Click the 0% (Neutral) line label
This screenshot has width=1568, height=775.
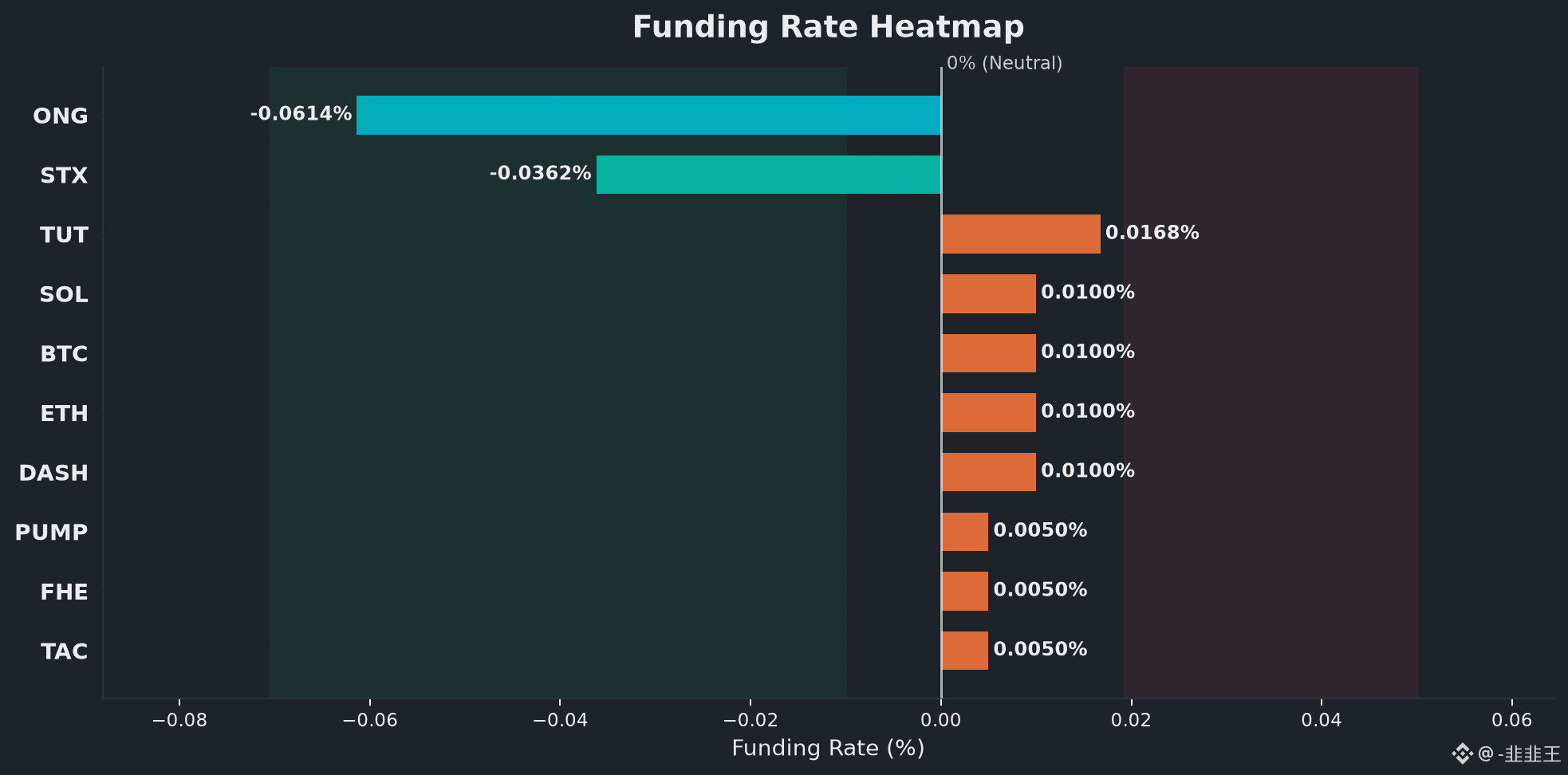click(x=1004, y=63)
